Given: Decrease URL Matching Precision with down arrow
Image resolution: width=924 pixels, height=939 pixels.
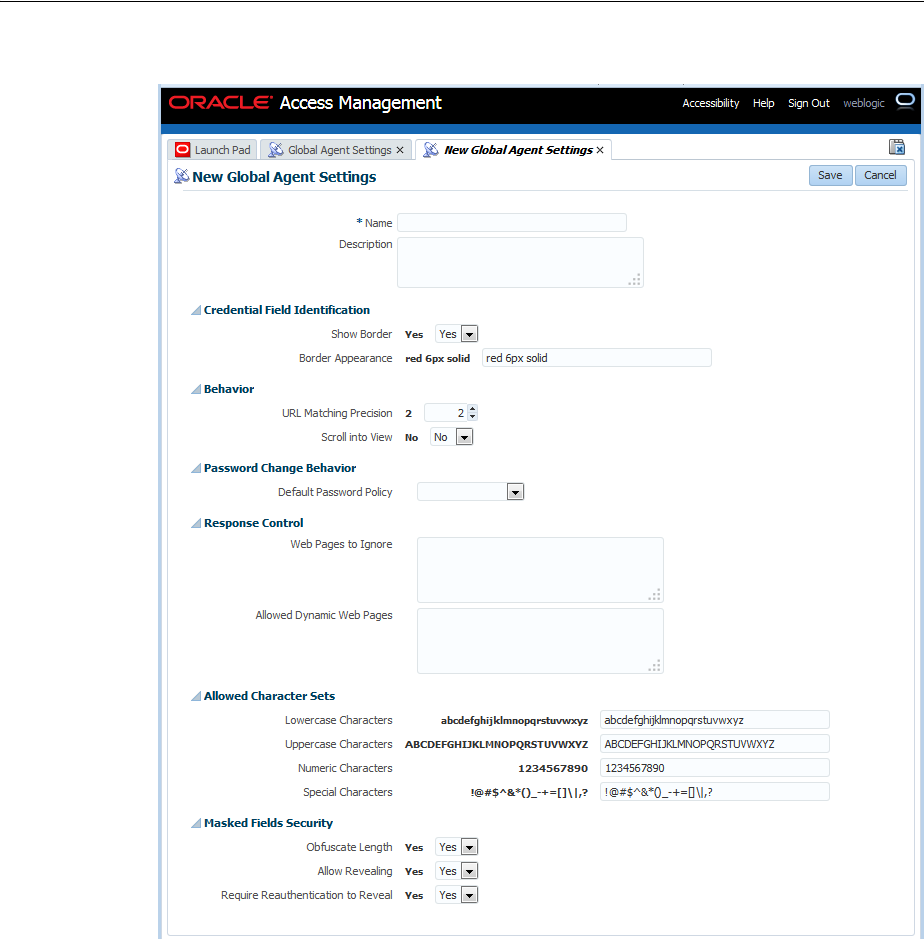Looking at the screenshot, I should click(472, 417).
